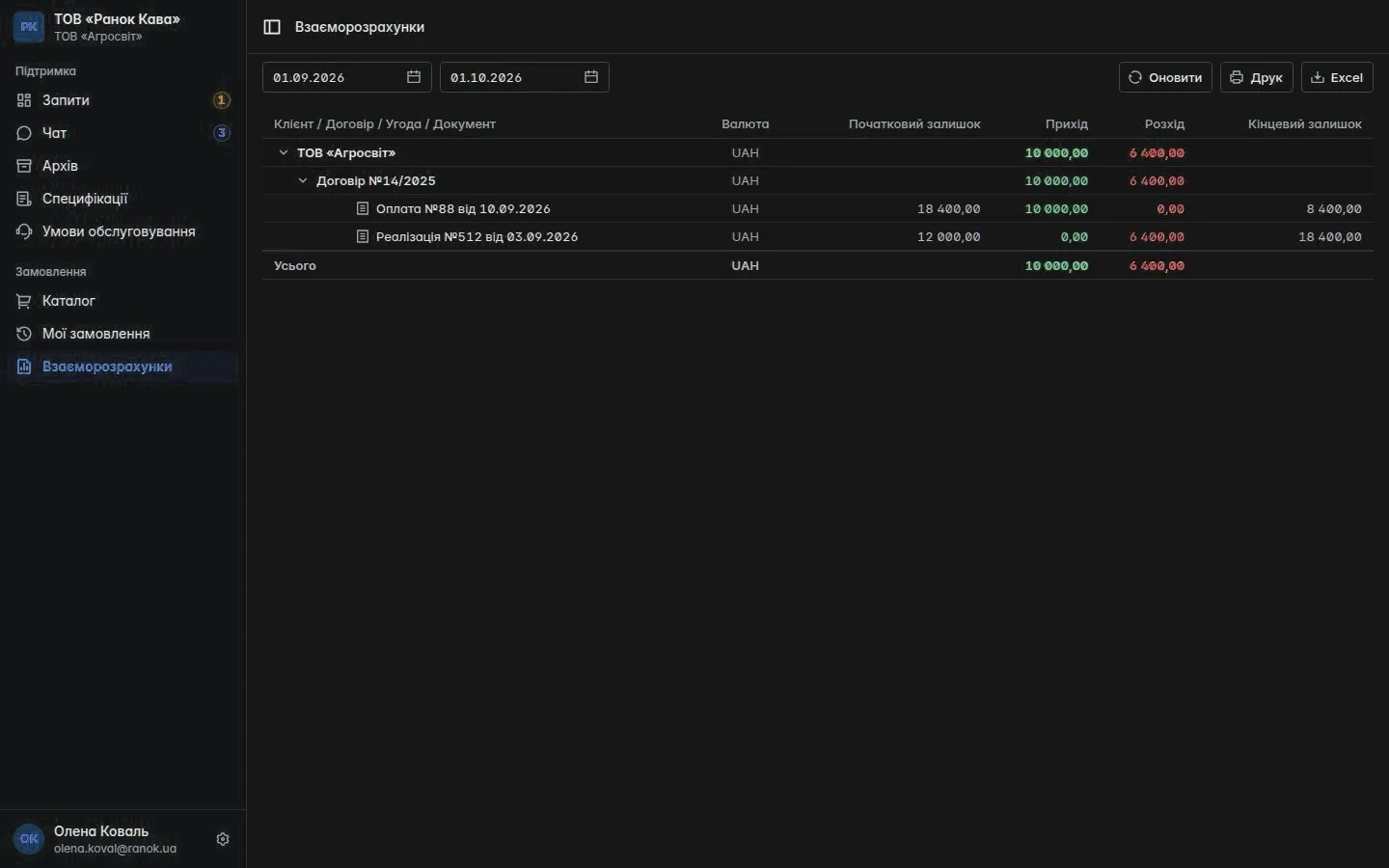
Task: Open Умови обслуговування page
Action: 123,231
